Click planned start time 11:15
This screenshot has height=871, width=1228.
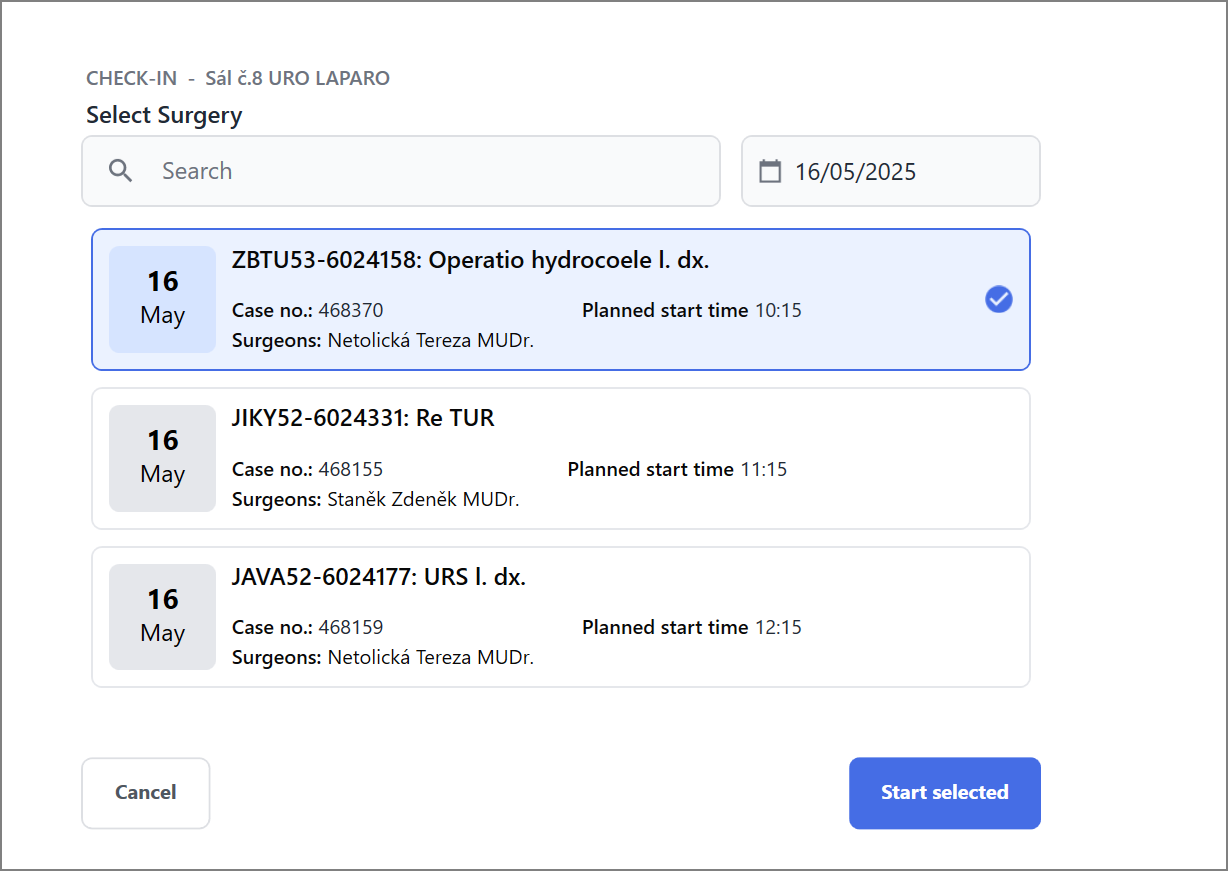[x=763, y=469]
